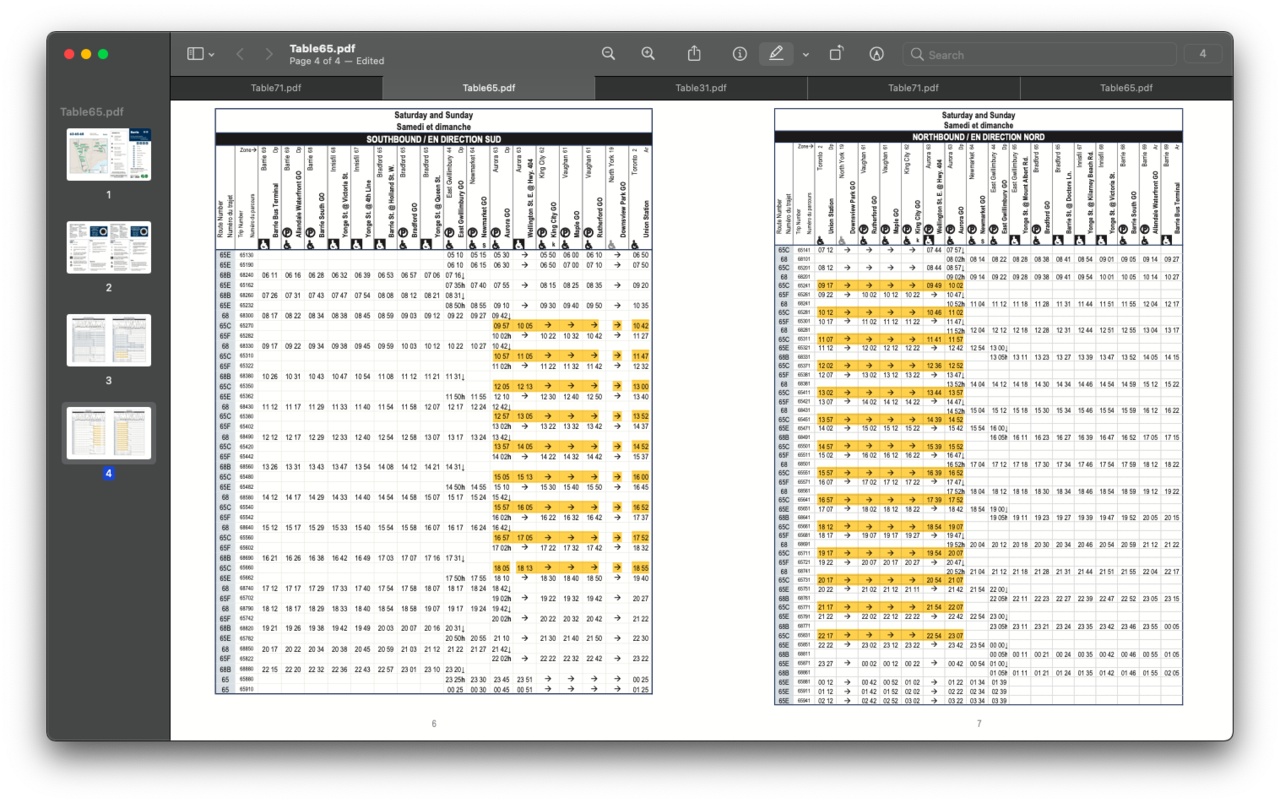Select page 2 thumbnail in sidebar

pyautogui.click(x=109, y=247)
